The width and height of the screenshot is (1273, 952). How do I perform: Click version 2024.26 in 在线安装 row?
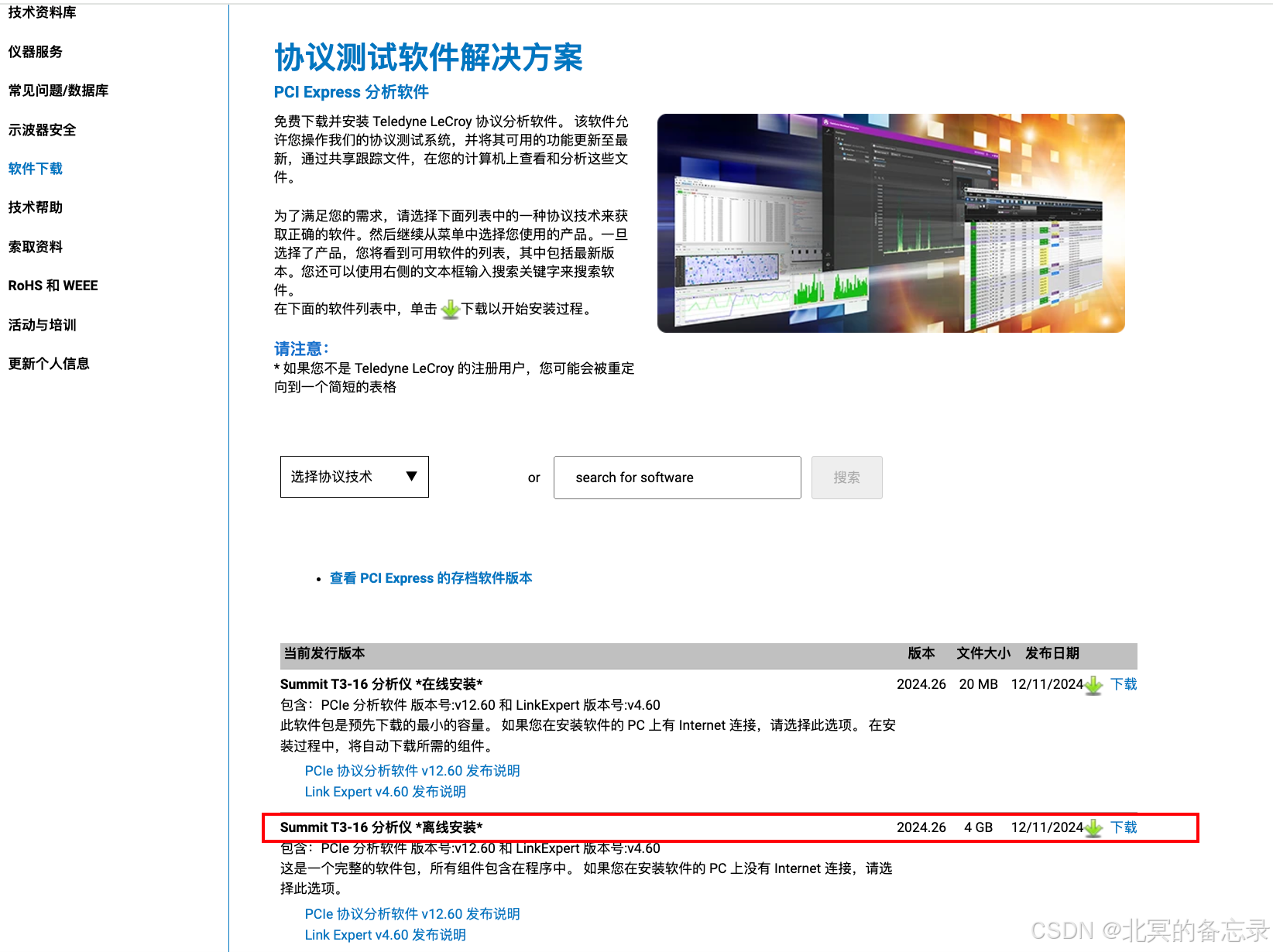(921, 684)
